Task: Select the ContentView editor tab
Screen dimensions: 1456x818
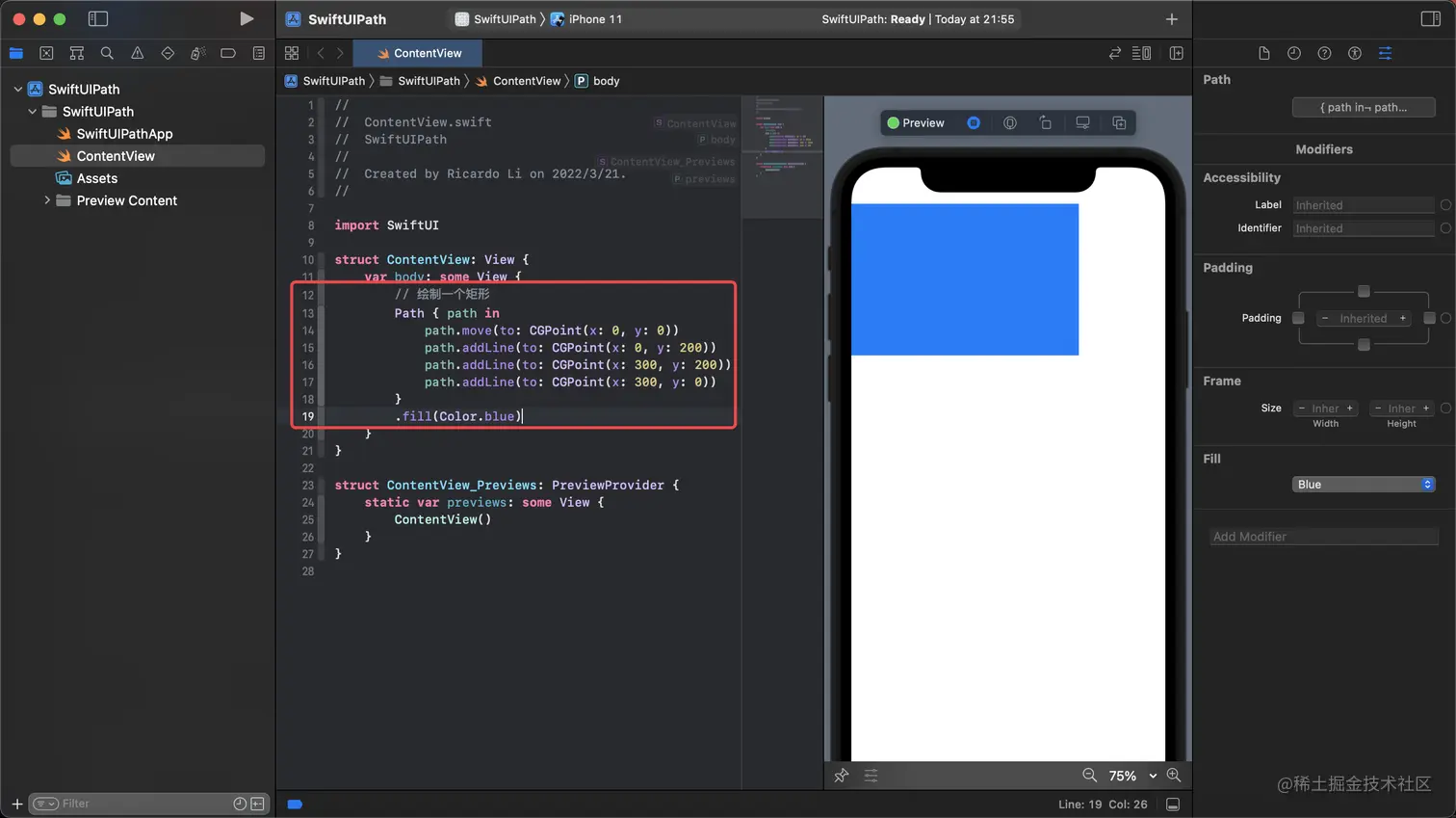Action: [x=418, y=53]
